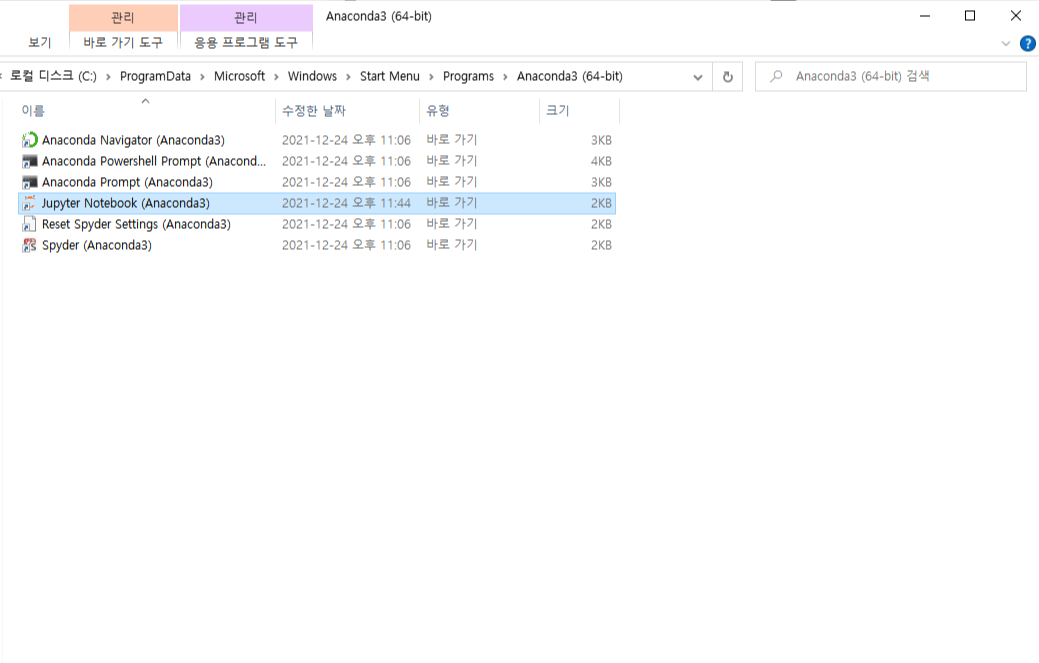Click the Reset Spyder Settings file icon

pos(29,224)
